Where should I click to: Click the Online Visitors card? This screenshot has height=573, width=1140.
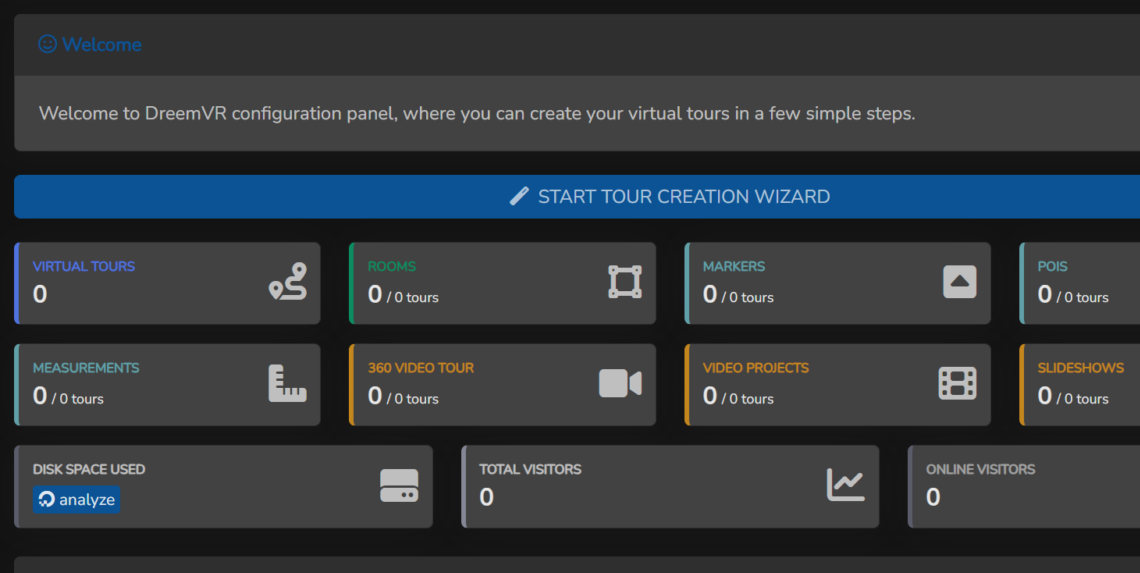pyautogui.click(x=1020, y=486)
